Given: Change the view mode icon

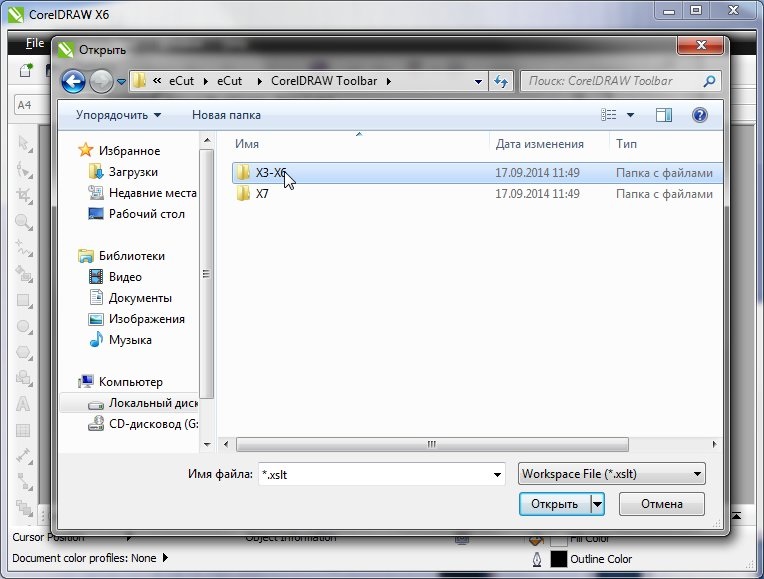Looking at the screenshot, I should pyautogui.click(x=609, y=115).
